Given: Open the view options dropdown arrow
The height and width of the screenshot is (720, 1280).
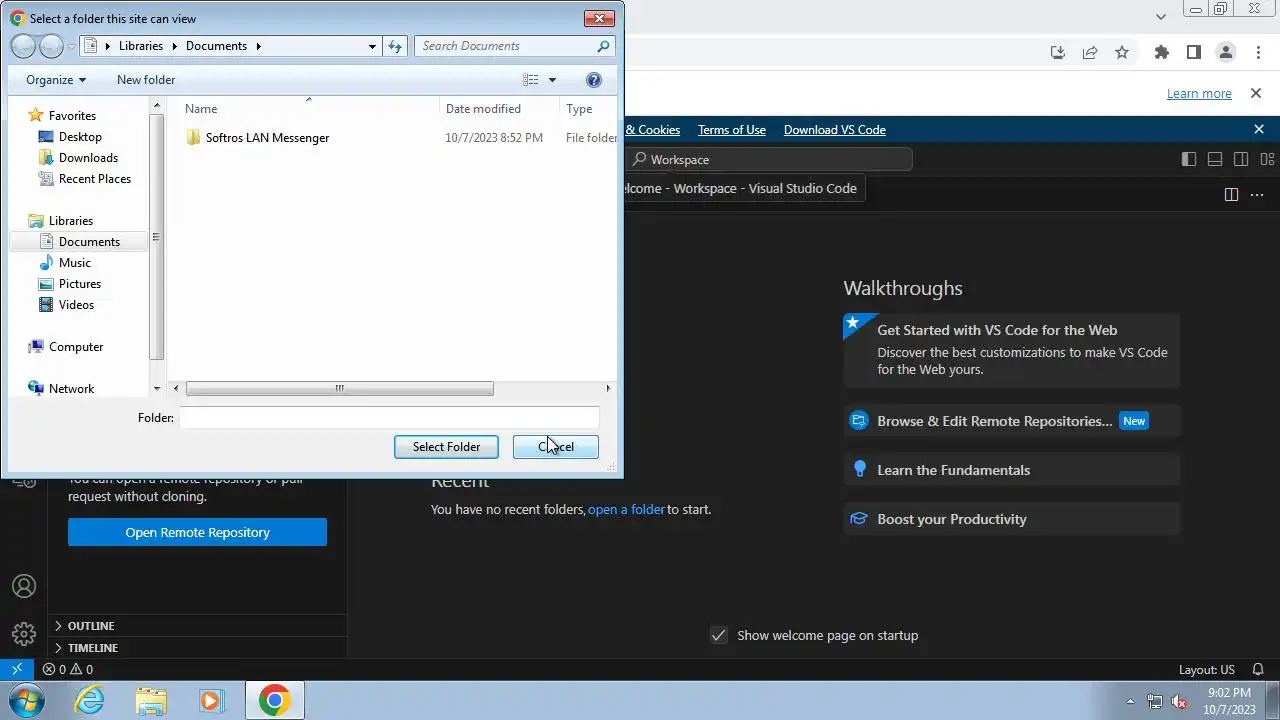Looking at the screenshot, I should pos(552,80).
